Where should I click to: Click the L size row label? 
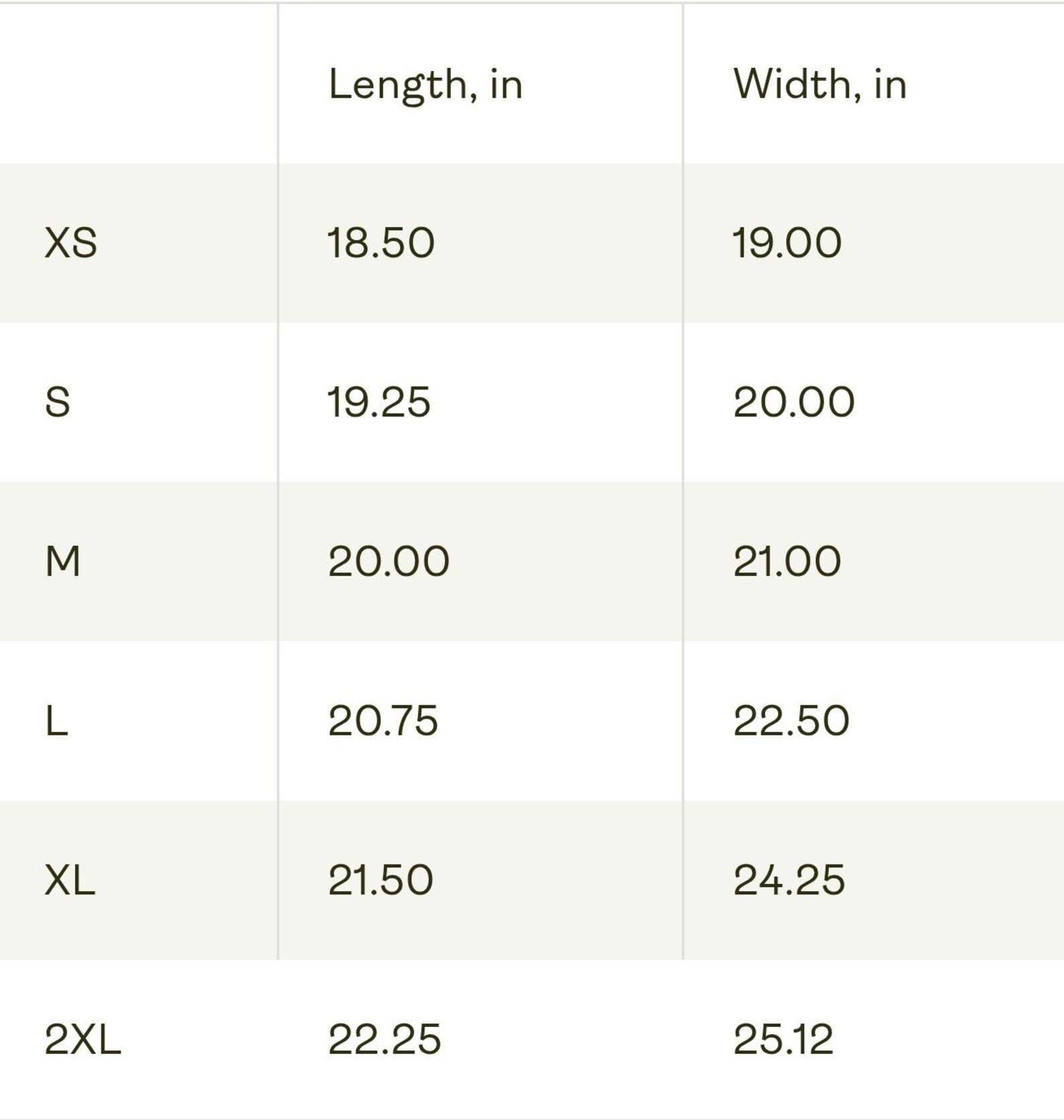click(x=57, y=721)
